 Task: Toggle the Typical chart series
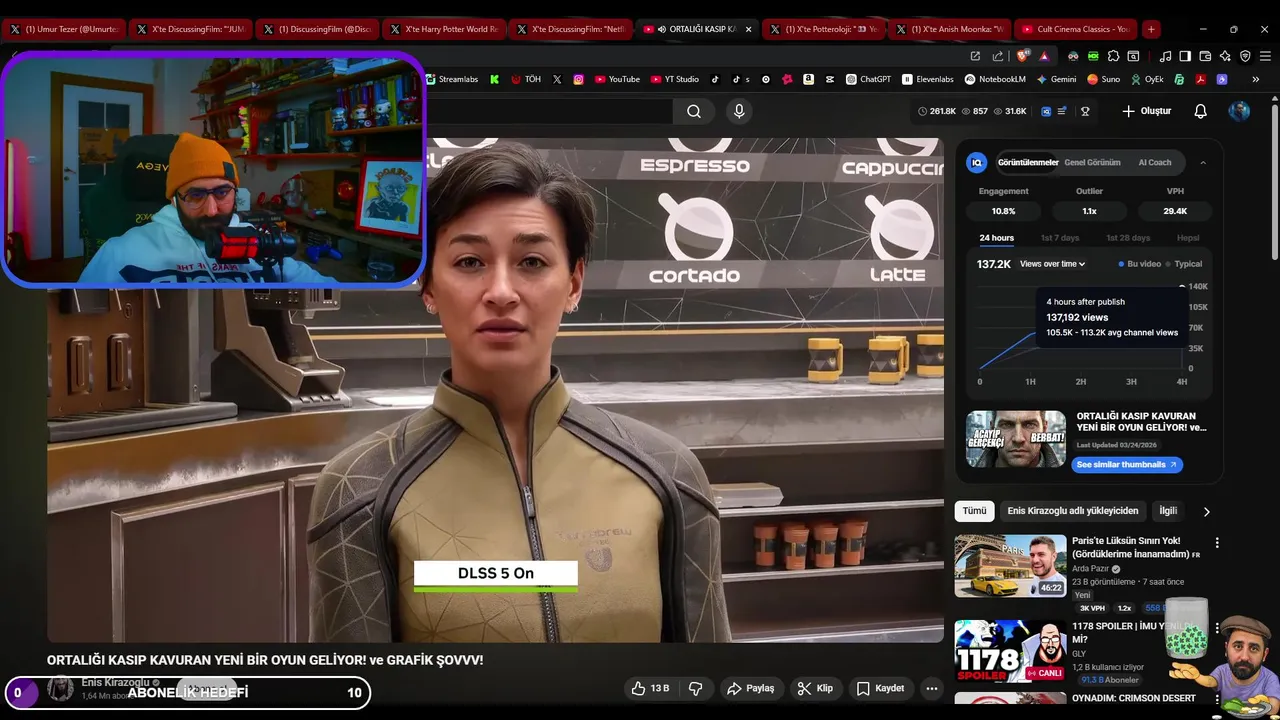tap(1184, 264)
